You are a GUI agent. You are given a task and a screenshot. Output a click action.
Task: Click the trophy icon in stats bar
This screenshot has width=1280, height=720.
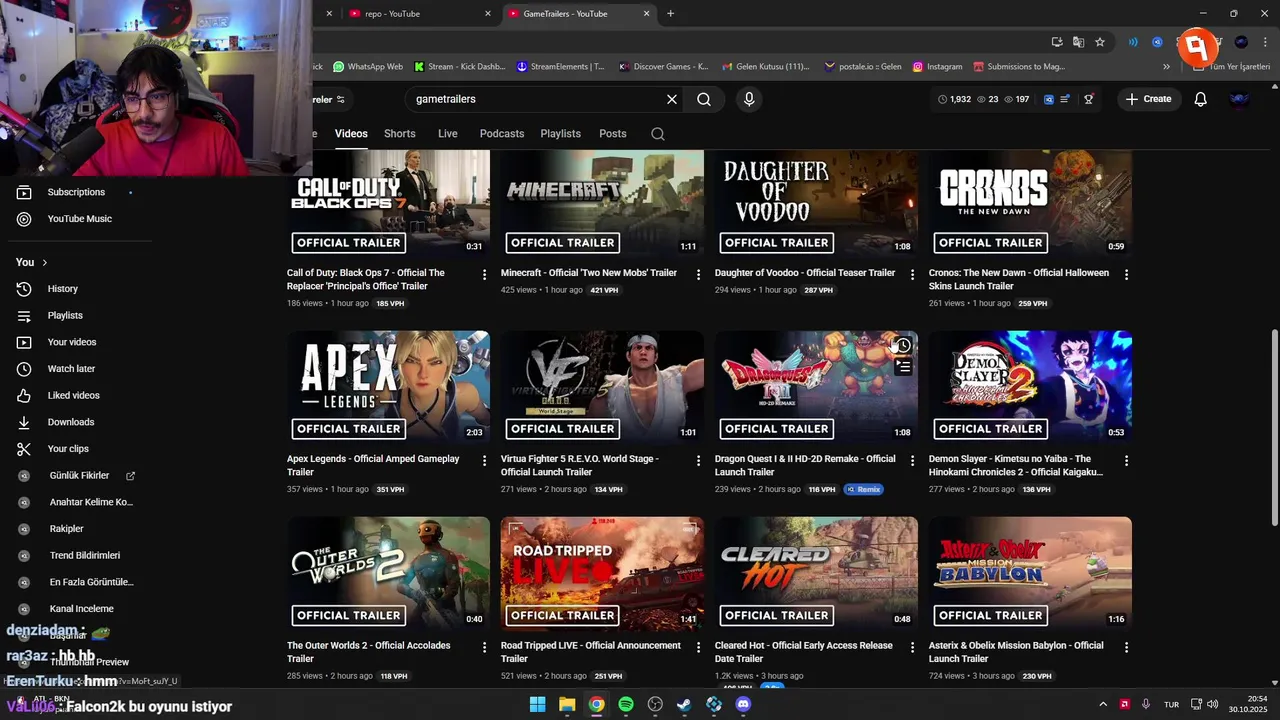pos(1088,99)
